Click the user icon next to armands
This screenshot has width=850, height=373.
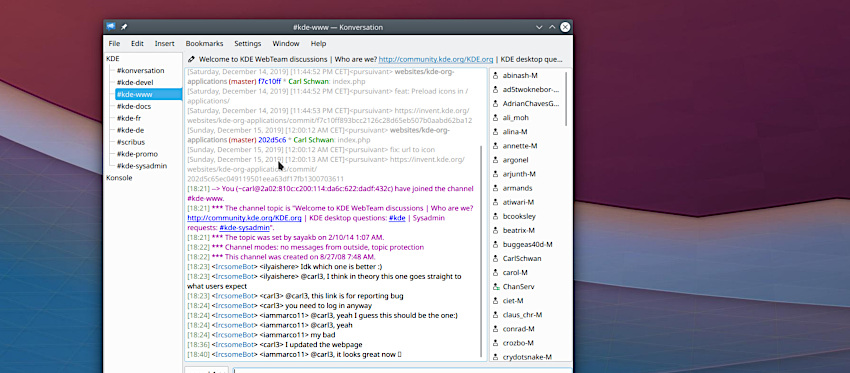(495, 188)
